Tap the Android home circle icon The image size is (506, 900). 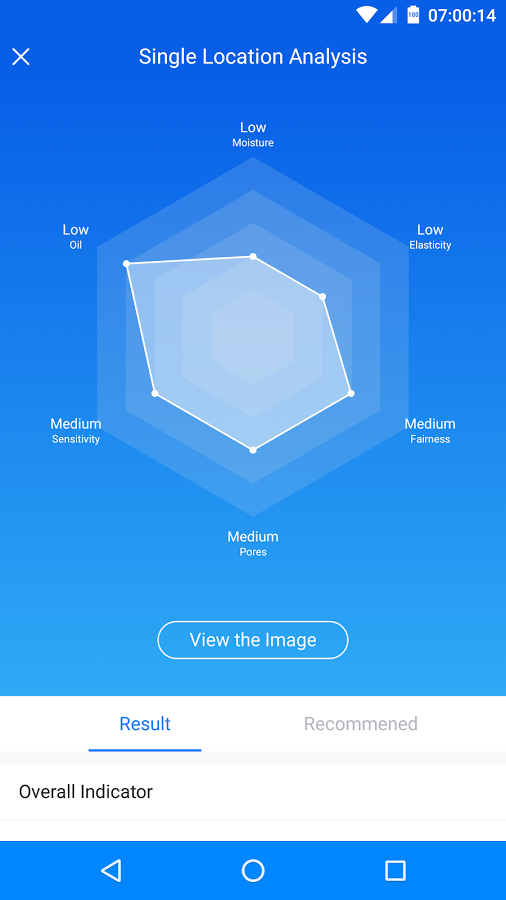click(253, 870)
